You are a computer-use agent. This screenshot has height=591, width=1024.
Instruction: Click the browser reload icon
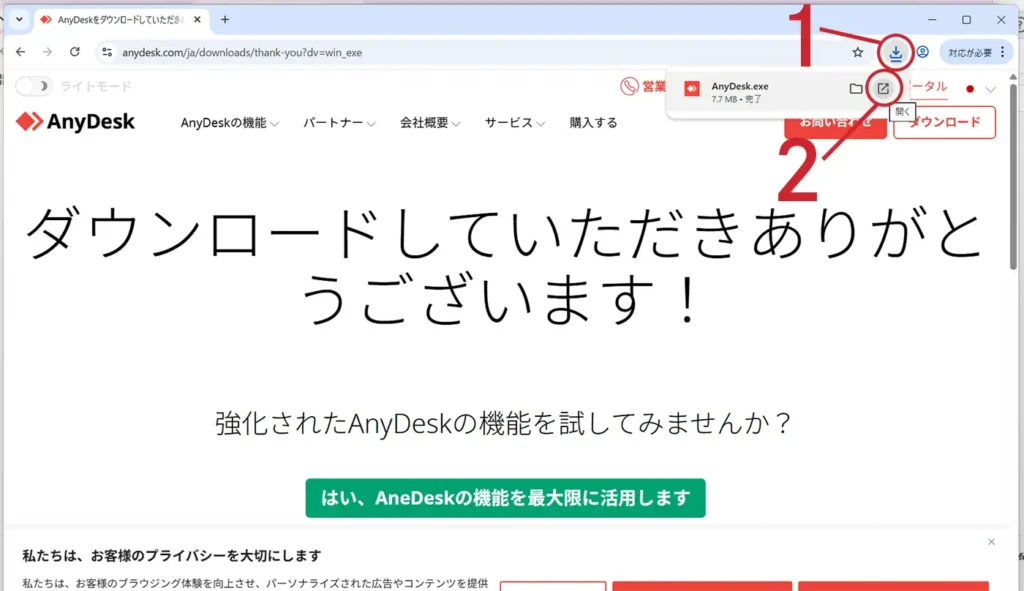(x=74, y=52)
